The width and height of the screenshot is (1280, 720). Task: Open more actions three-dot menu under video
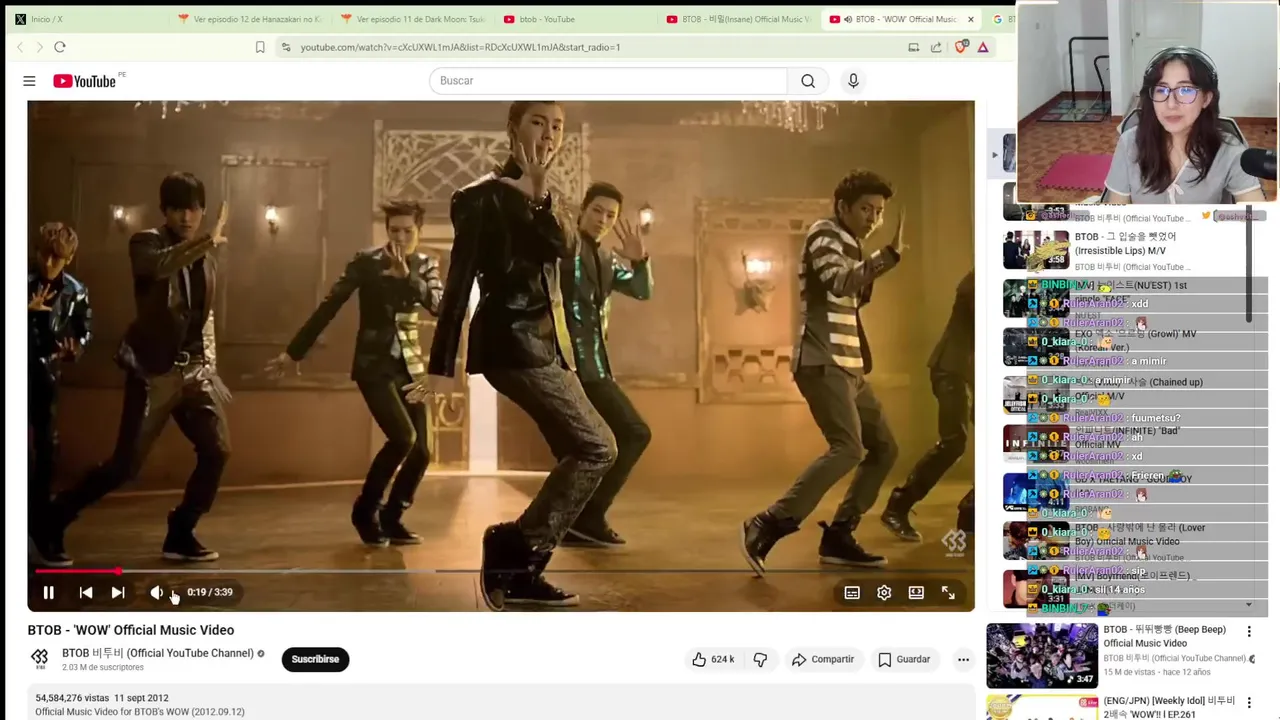tap(963, 659)
